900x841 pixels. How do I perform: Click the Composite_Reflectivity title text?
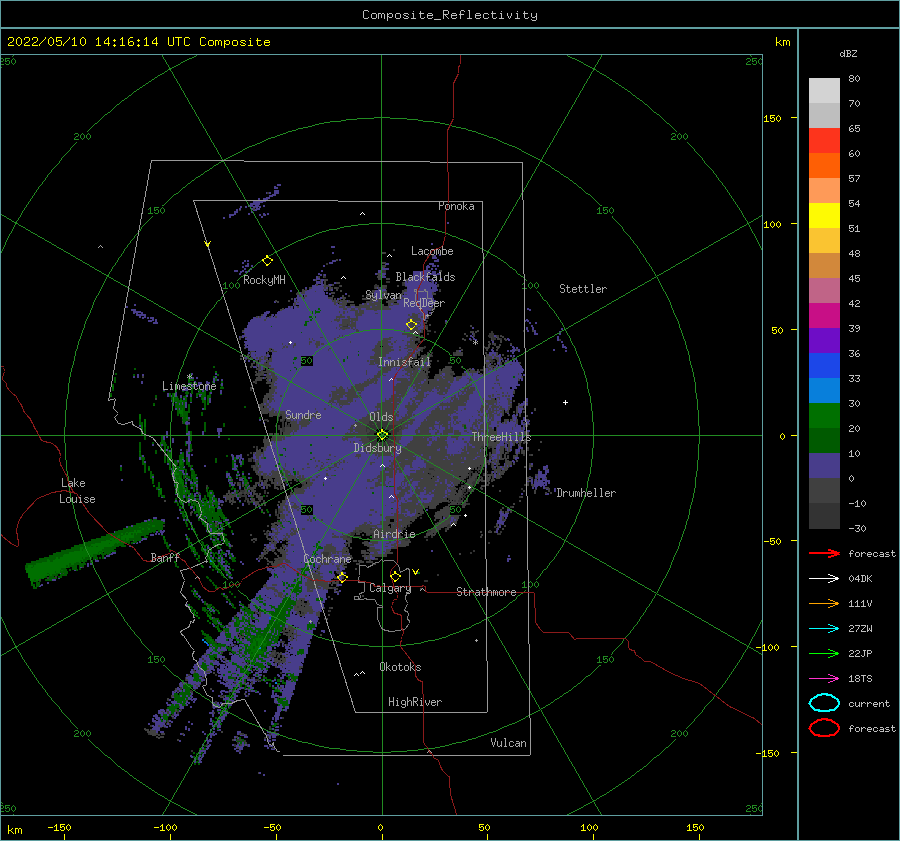(449, 15)
